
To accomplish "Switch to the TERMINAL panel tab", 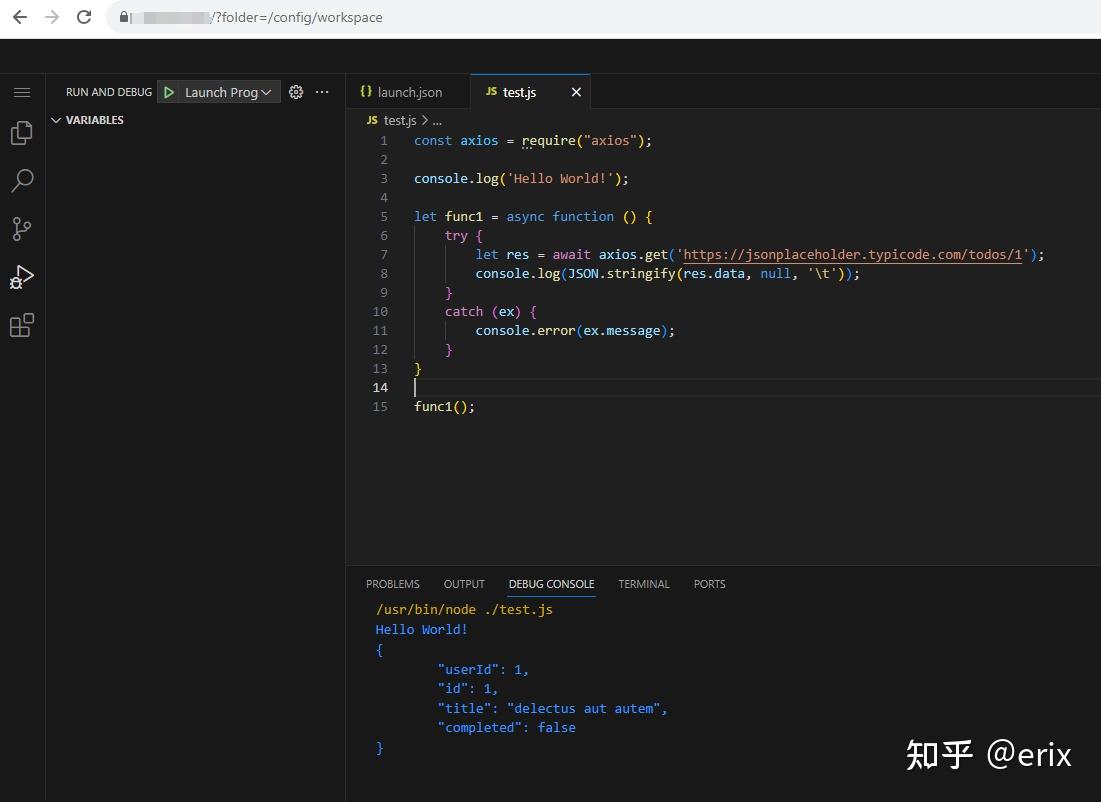I will (x=643, y=584).
